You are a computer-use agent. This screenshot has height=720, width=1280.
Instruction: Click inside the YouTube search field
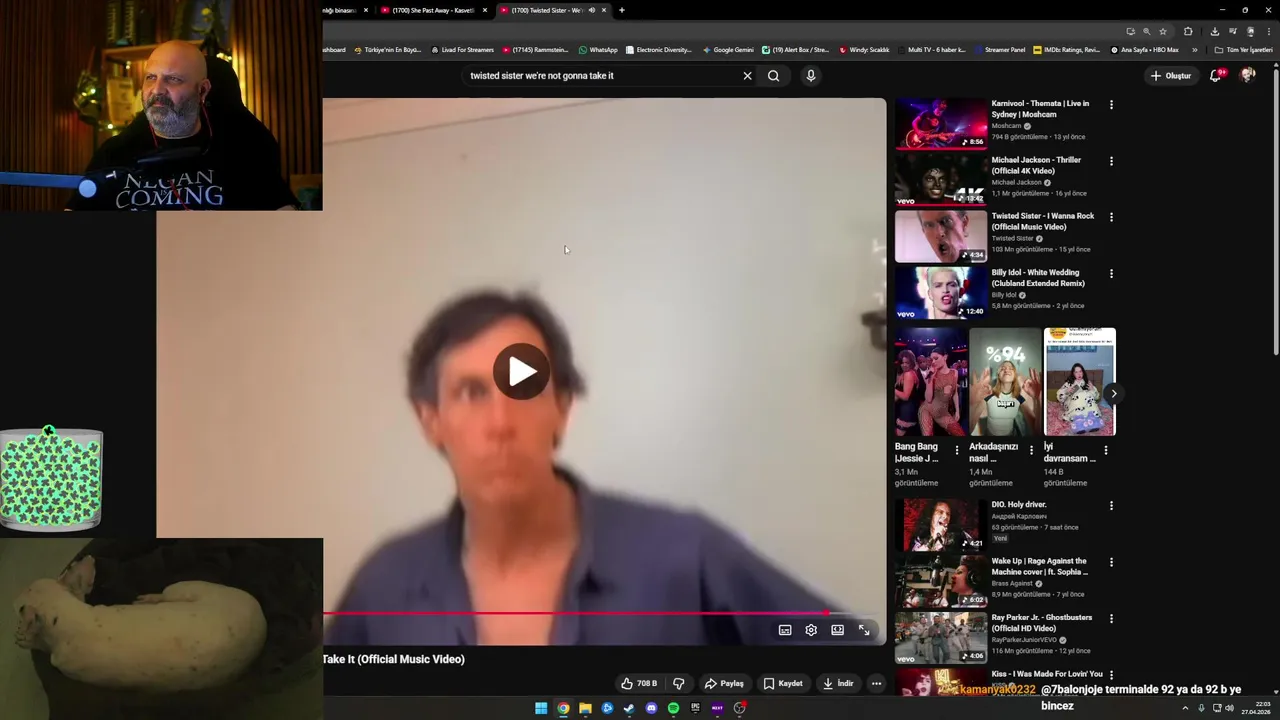(600, 76)
